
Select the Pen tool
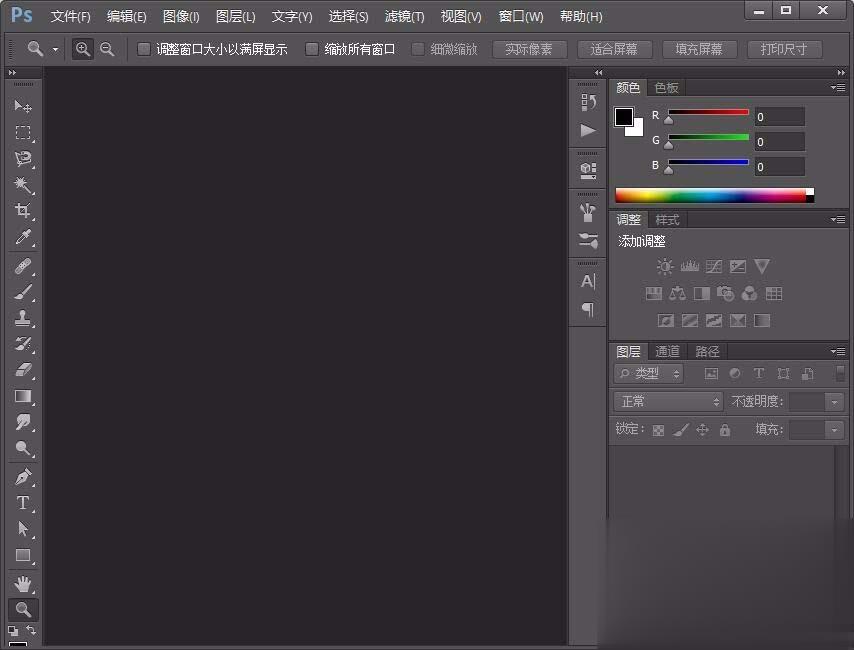(23, 477)
